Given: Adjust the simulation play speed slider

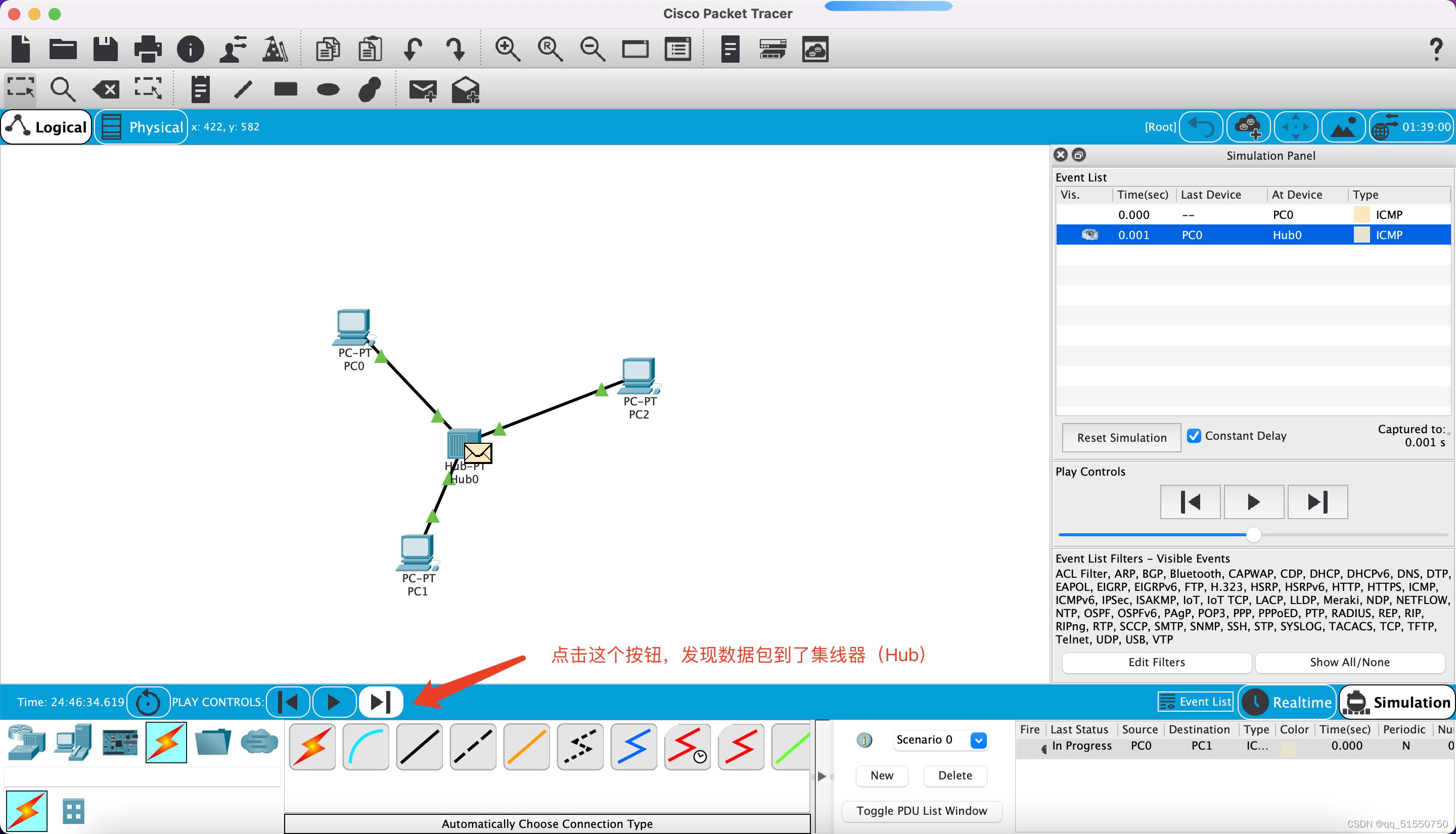Looking at the screenshot, I should (1253, 535).
